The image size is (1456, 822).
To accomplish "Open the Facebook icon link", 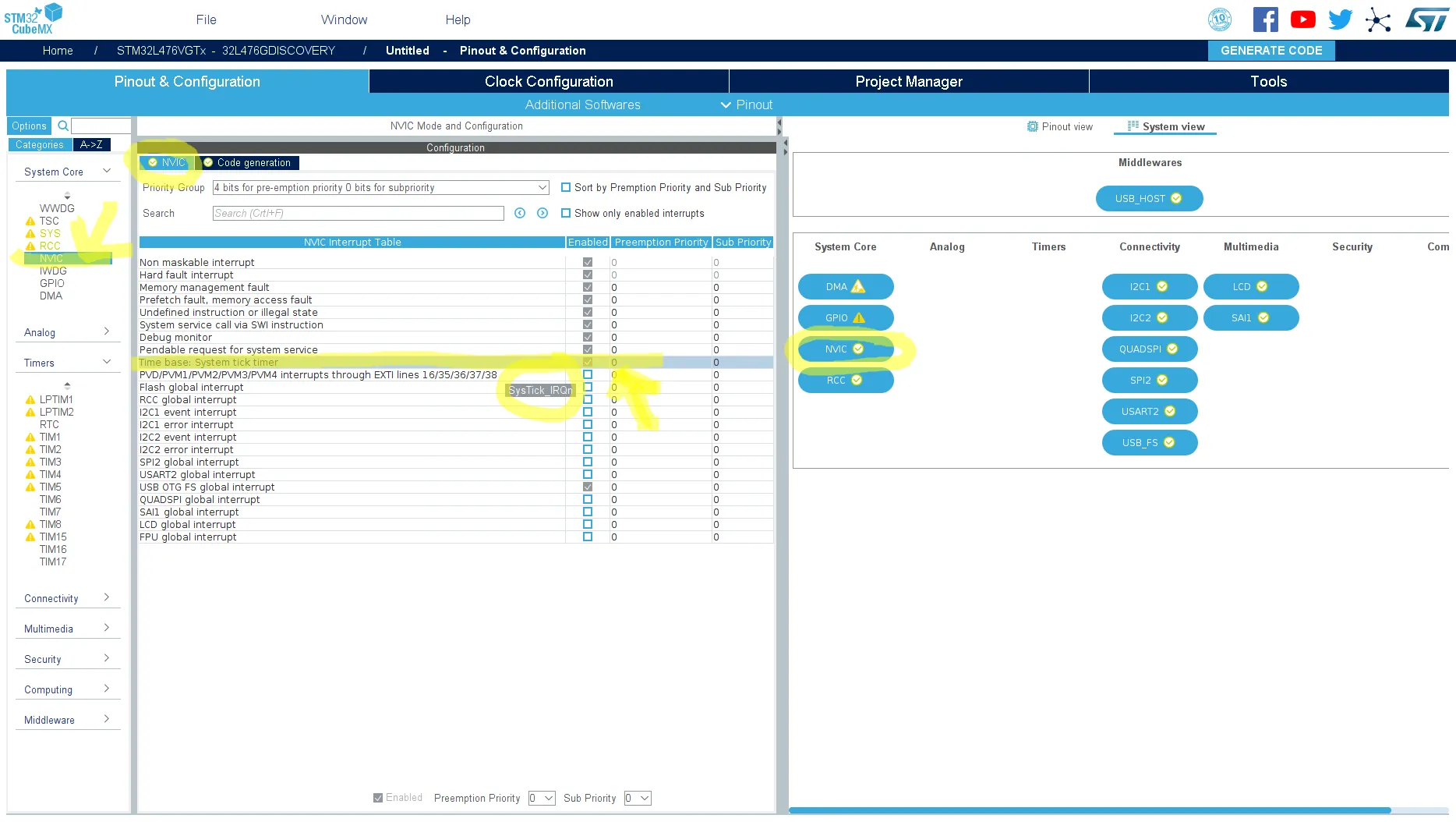I will click(1265, 19).
